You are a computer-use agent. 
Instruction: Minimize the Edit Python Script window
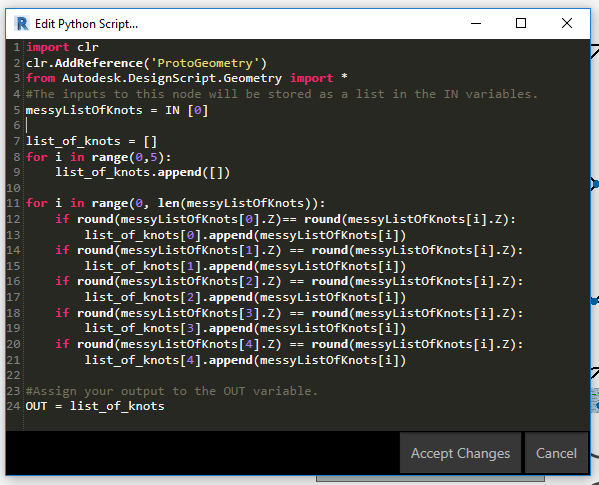click(476, 23)
